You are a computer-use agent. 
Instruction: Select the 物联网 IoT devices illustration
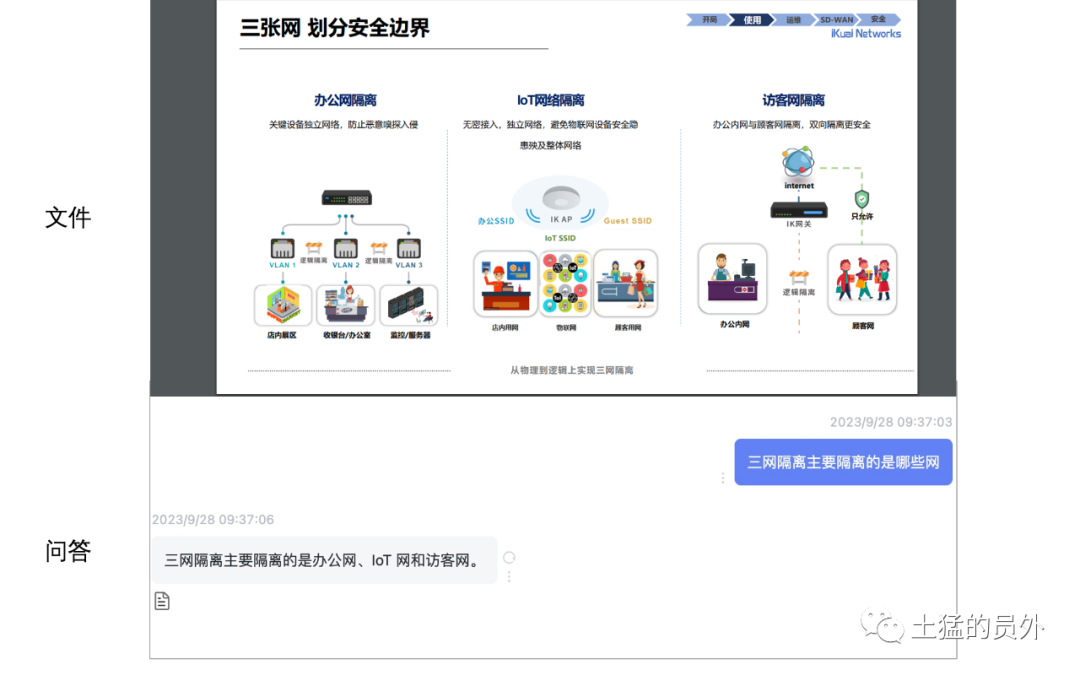coord(565,283)
